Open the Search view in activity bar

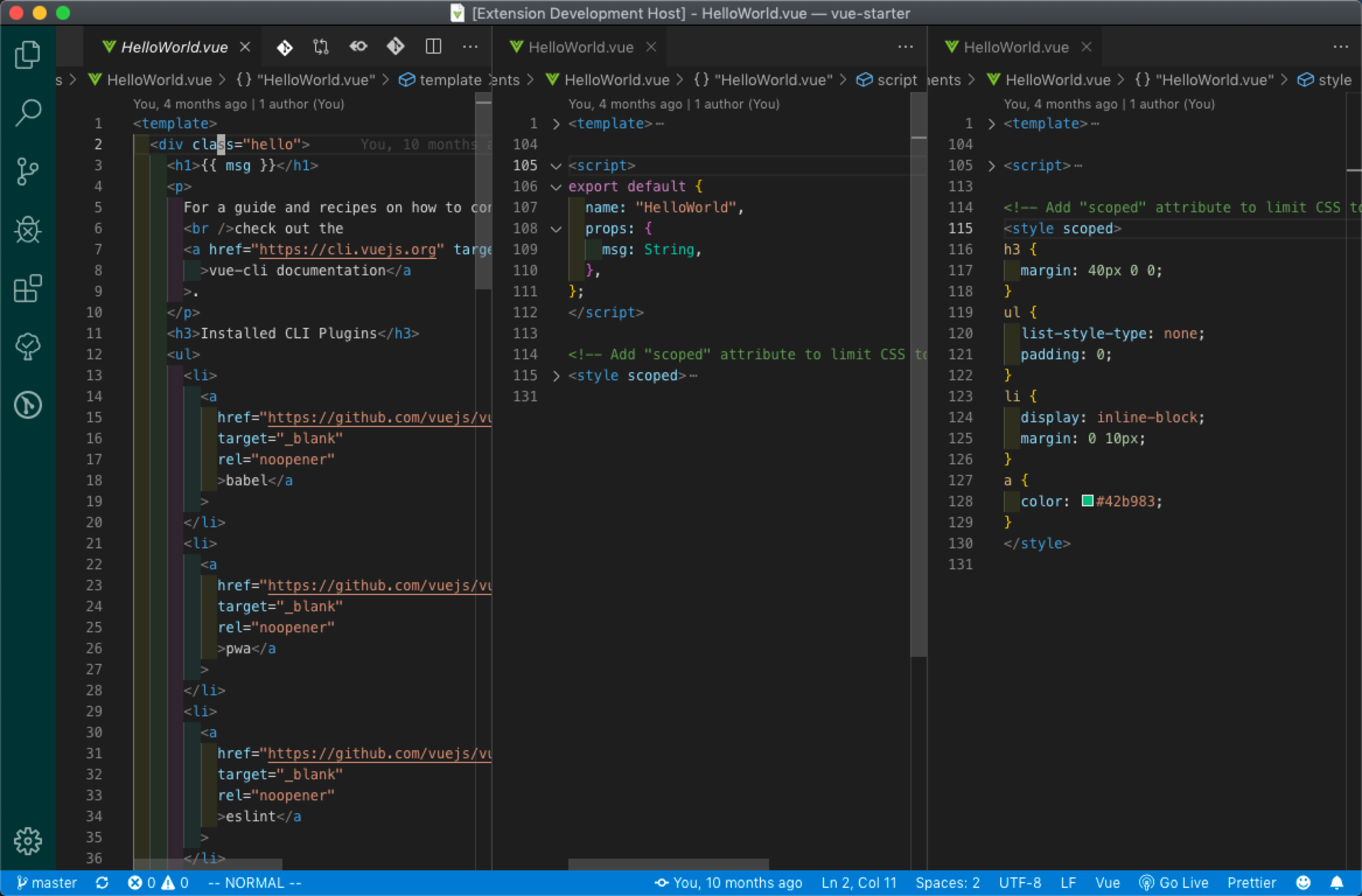click(27, 113)
